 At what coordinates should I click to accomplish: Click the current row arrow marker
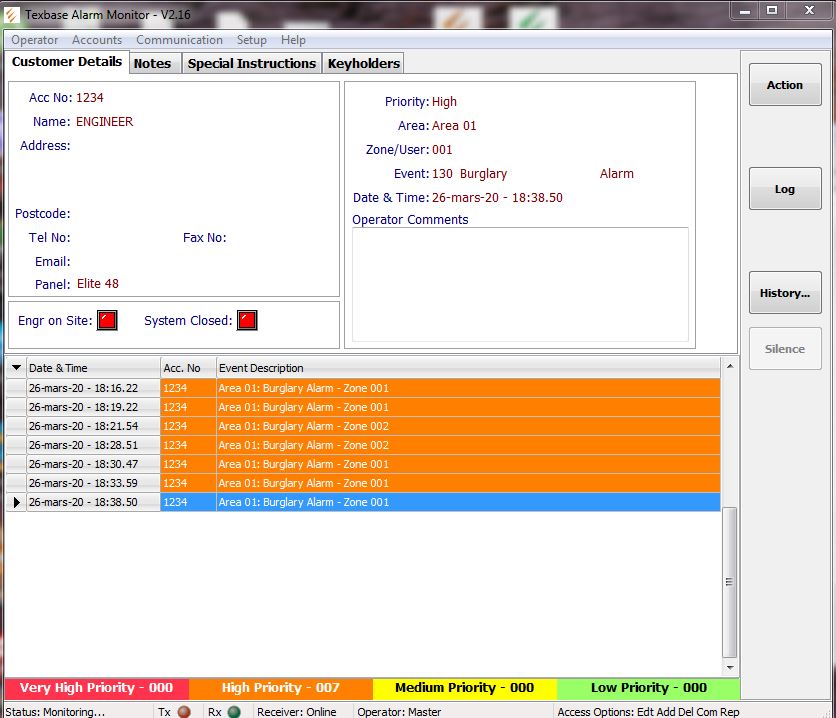coord(16,503)
